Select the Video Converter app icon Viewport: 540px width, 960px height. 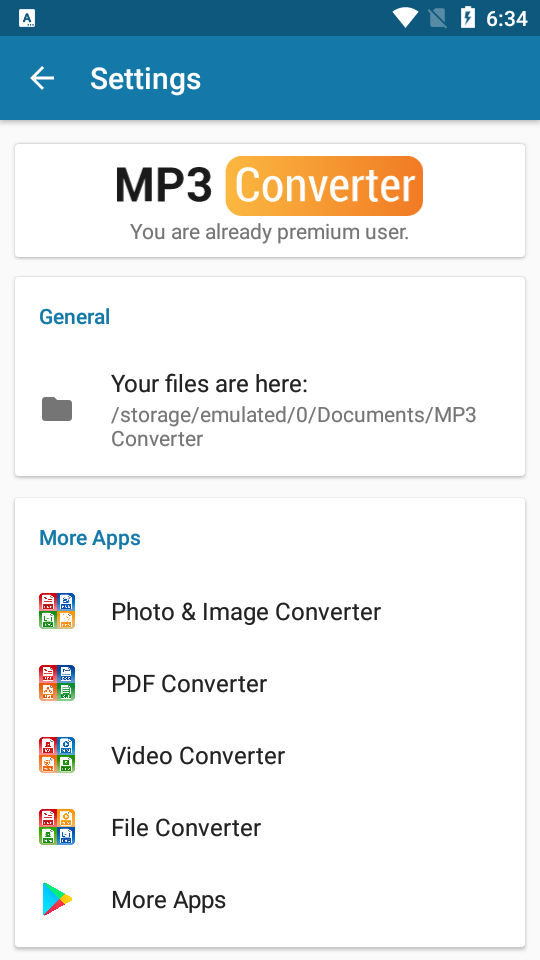tap(57, 755)
